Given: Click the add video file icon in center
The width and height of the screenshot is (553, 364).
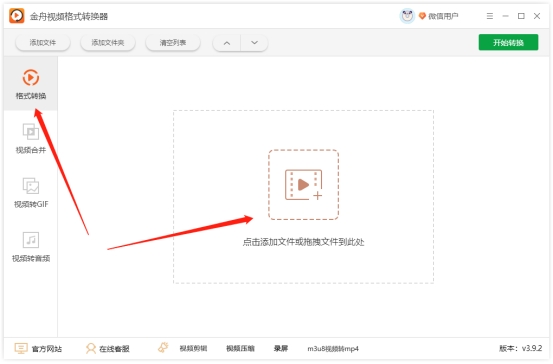Looking at the screenshot, I should tap(303, 184).
